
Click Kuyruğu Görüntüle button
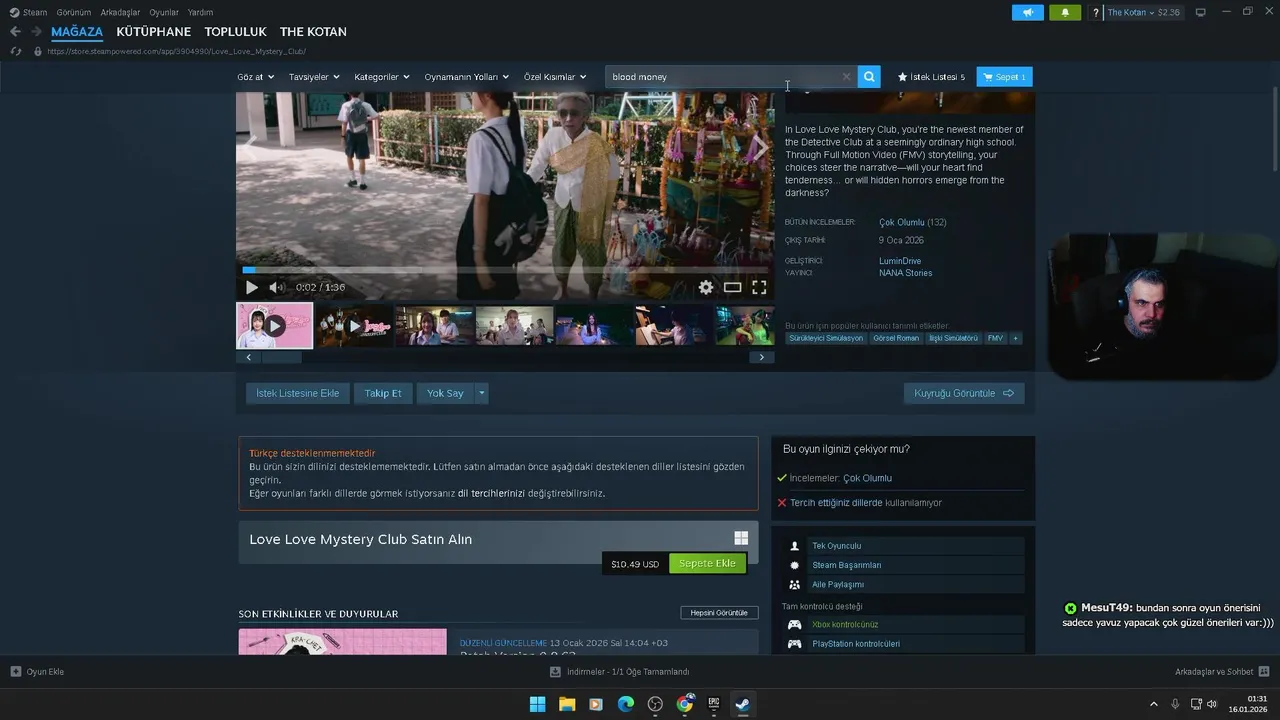point(964,393)
